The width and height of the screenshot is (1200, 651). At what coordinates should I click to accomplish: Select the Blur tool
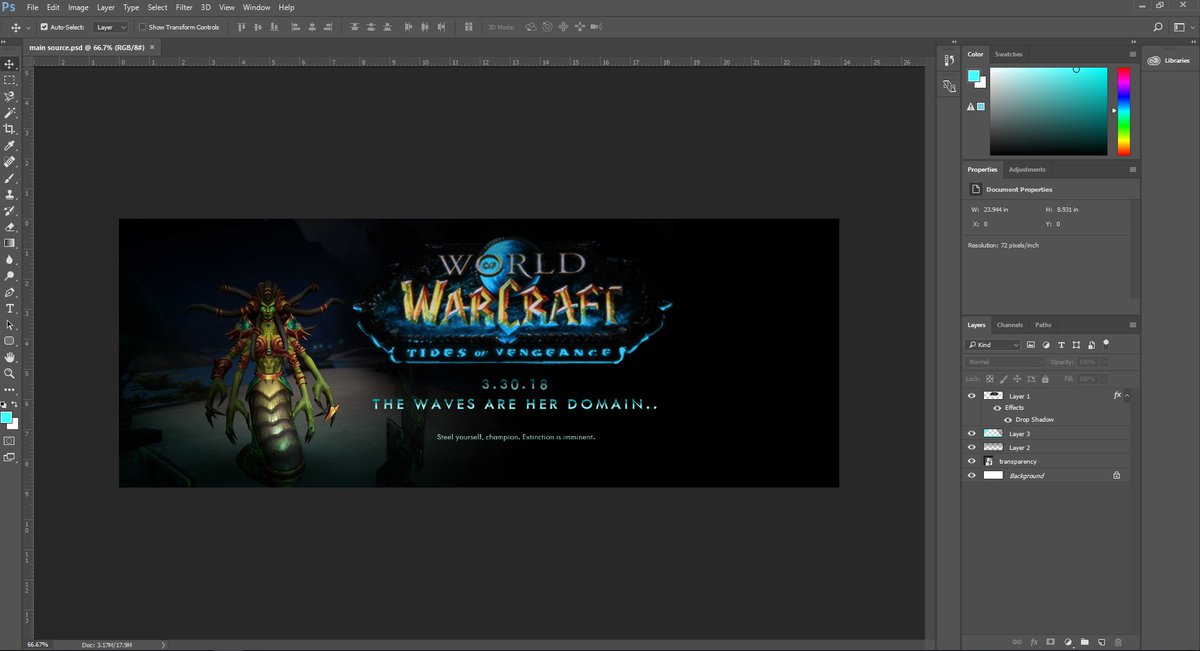point(10,259)
